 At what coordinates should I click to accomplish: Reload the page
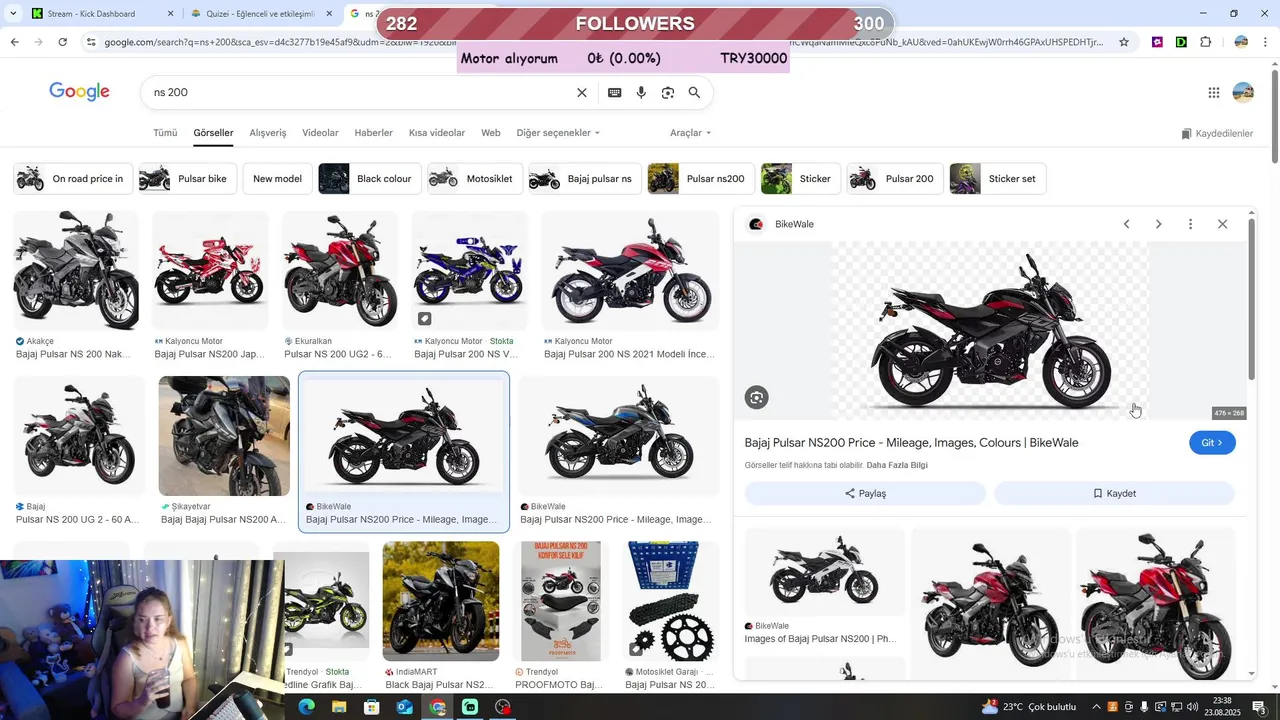coord(62,42)
